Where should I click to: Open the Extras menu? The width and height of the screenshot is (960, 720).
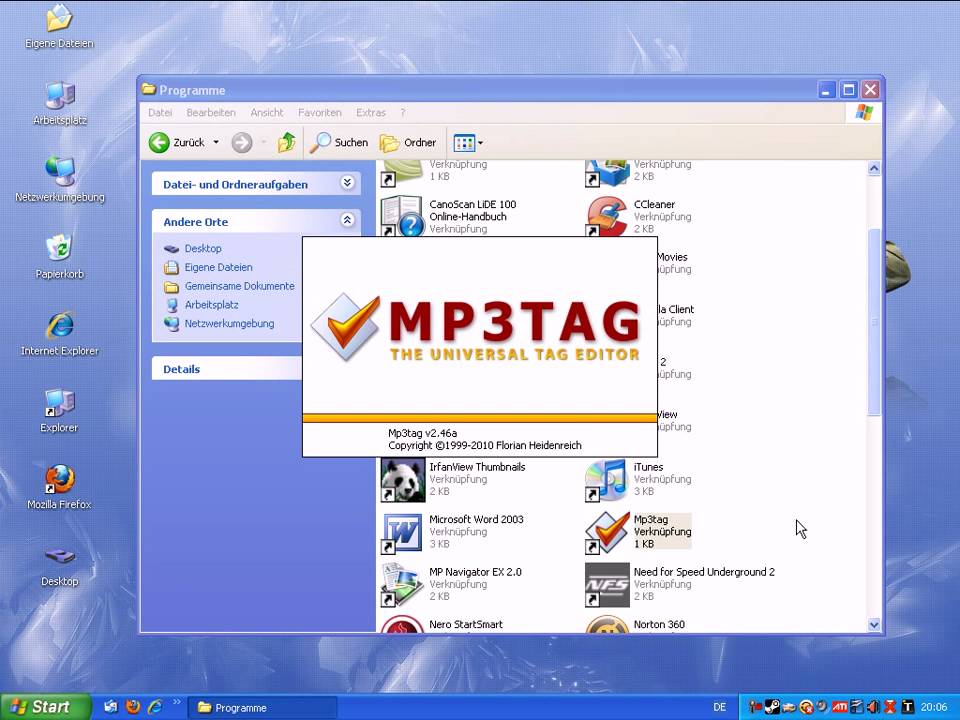[x=370, y=113]
